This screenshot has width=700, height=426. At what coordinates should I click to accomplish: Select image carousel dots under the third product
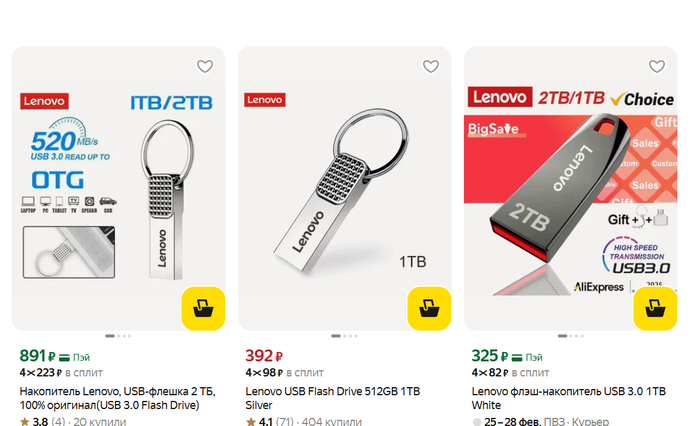[x=571, y=336]
